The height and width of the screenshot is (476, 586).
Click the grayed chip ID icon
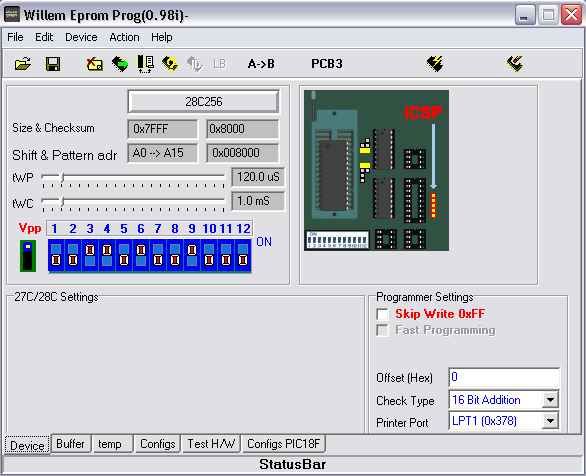[x=194, y=64]
